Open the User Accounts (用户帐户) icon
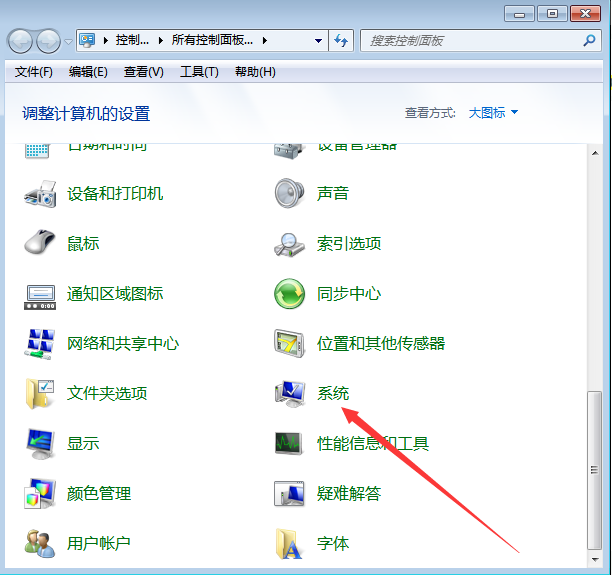612x575 pixels. point(40,544)
